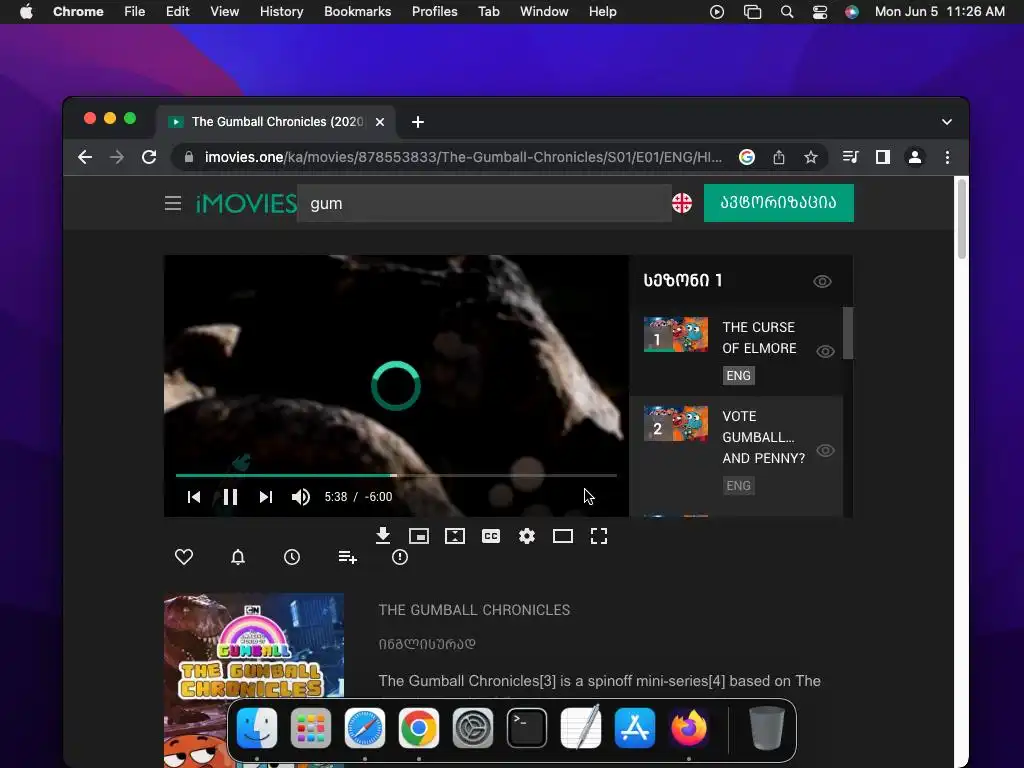The width and height of the screenshot is (1024, 768).
Task: Click episode 2 thumbnail
Action: click(x=676, y=423)
